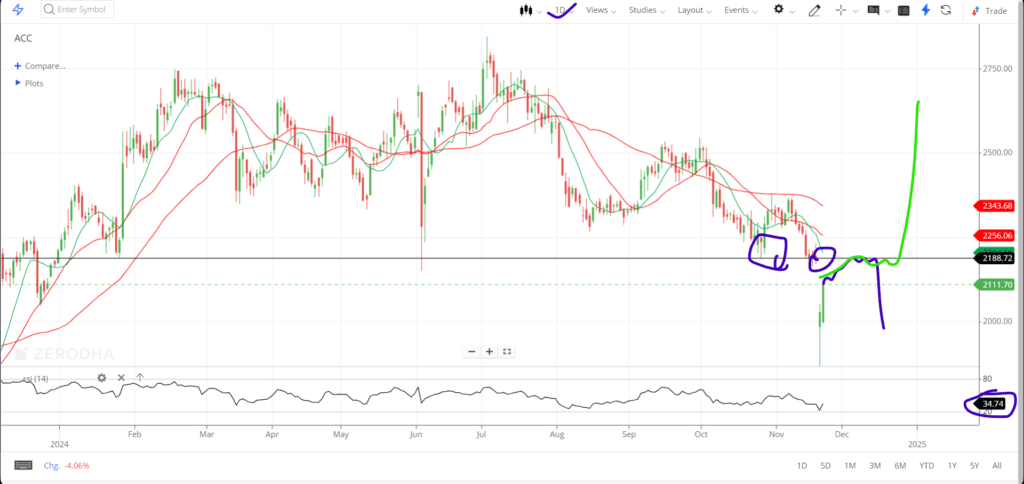Viewport: 1024px width, 484px height.
Task: Click the Compare... plus link
Action: tap(40, 66)
